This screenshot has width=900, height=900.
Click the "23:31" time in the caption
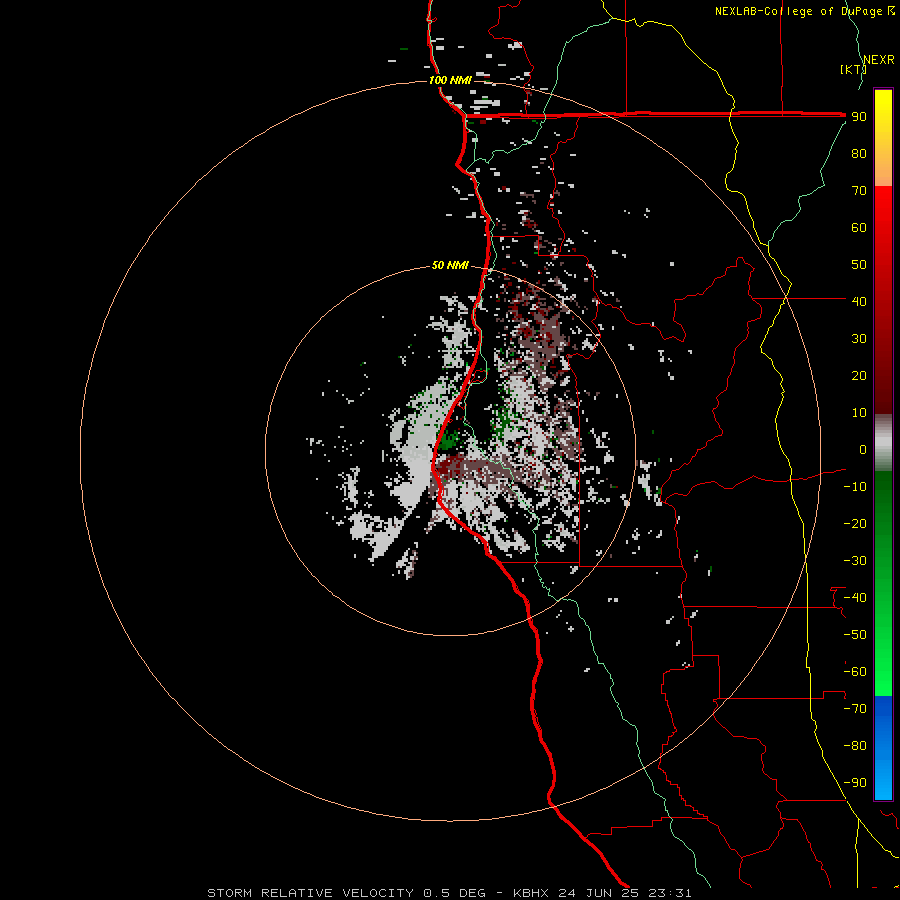pyautogui.click(x=670, y=893)
